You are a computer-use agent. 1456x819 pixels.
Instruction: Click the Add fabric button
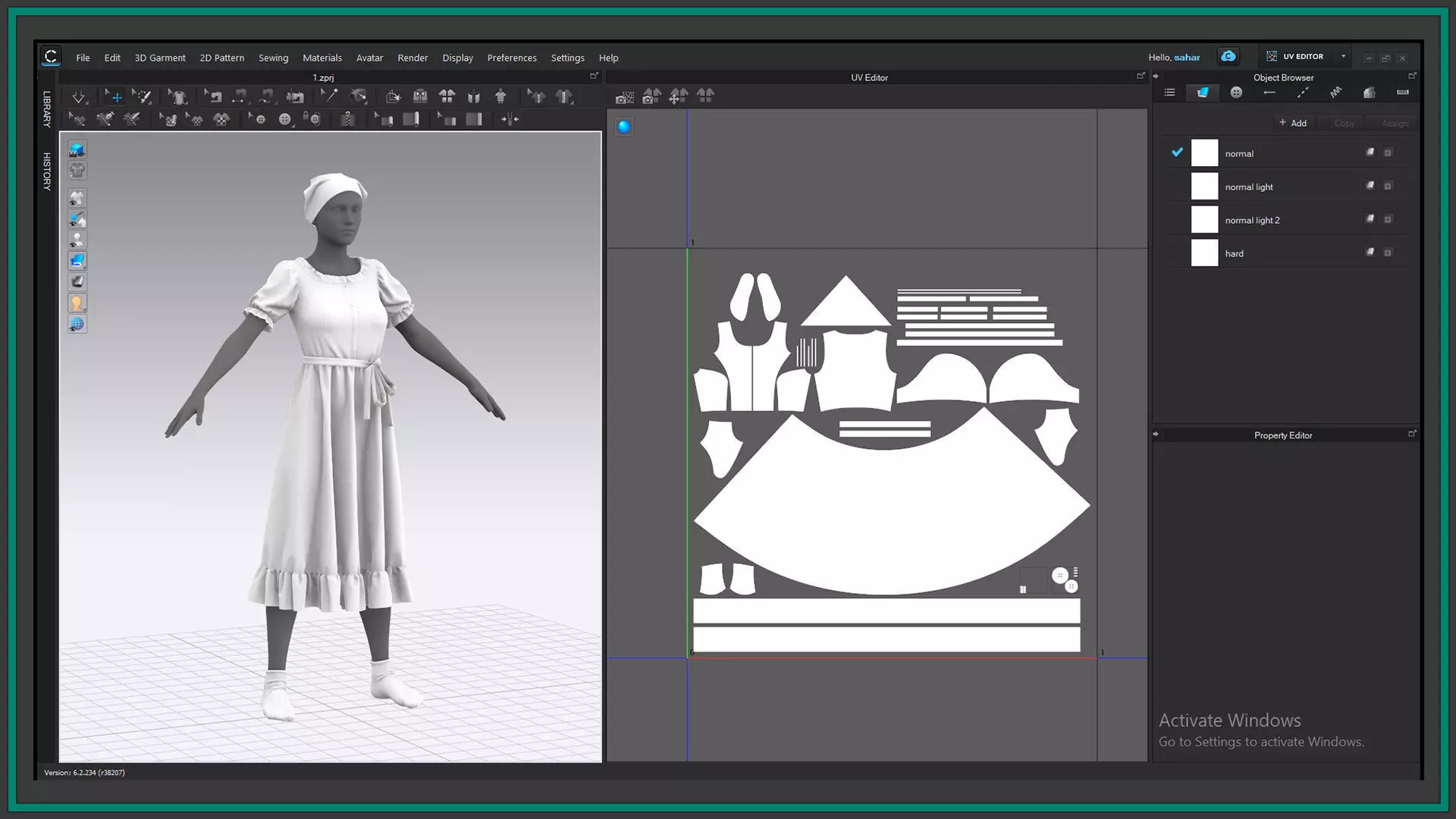[x=1293, y=123]
